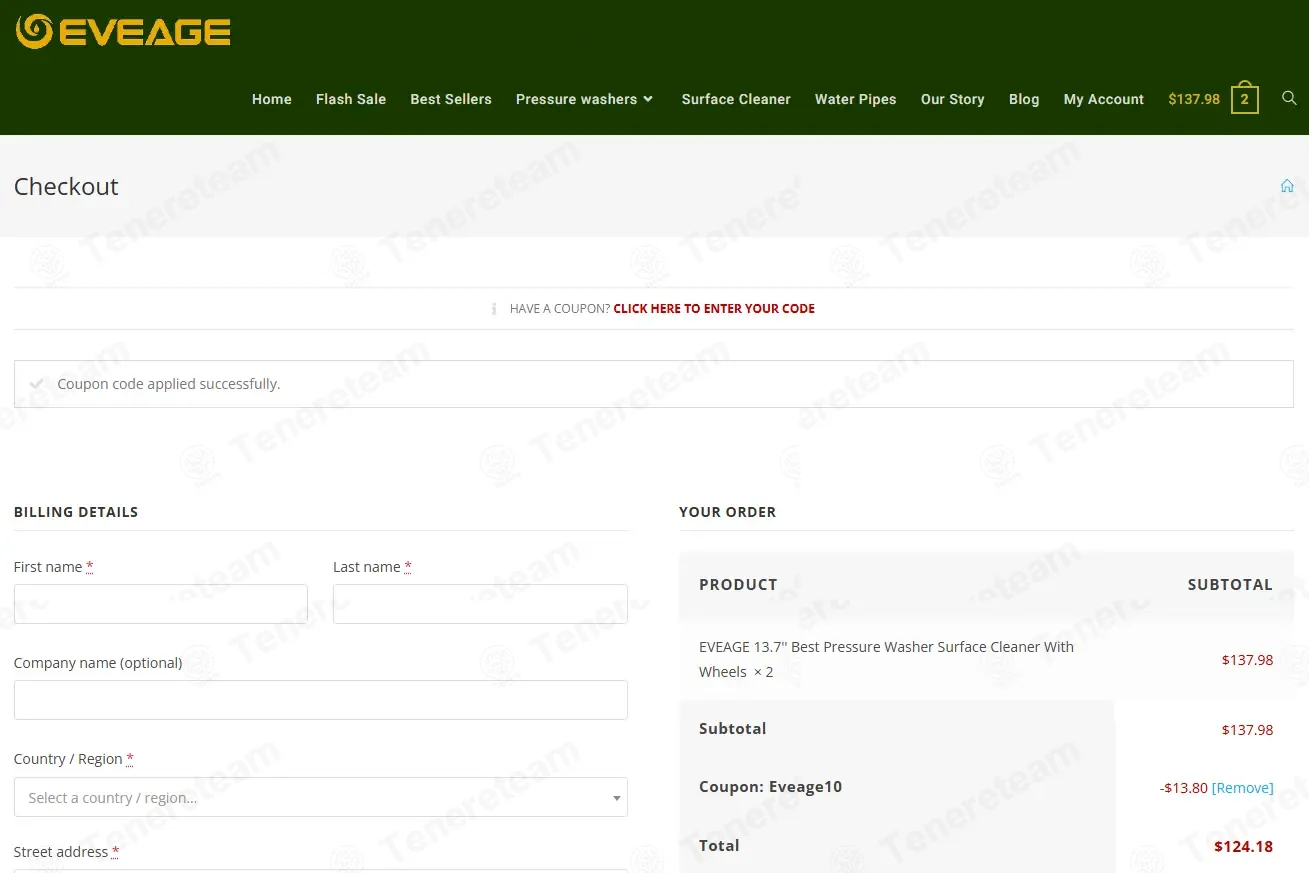Click the EVEAGE logo
Screen dimensions: 1309x873
pos(123,31)
